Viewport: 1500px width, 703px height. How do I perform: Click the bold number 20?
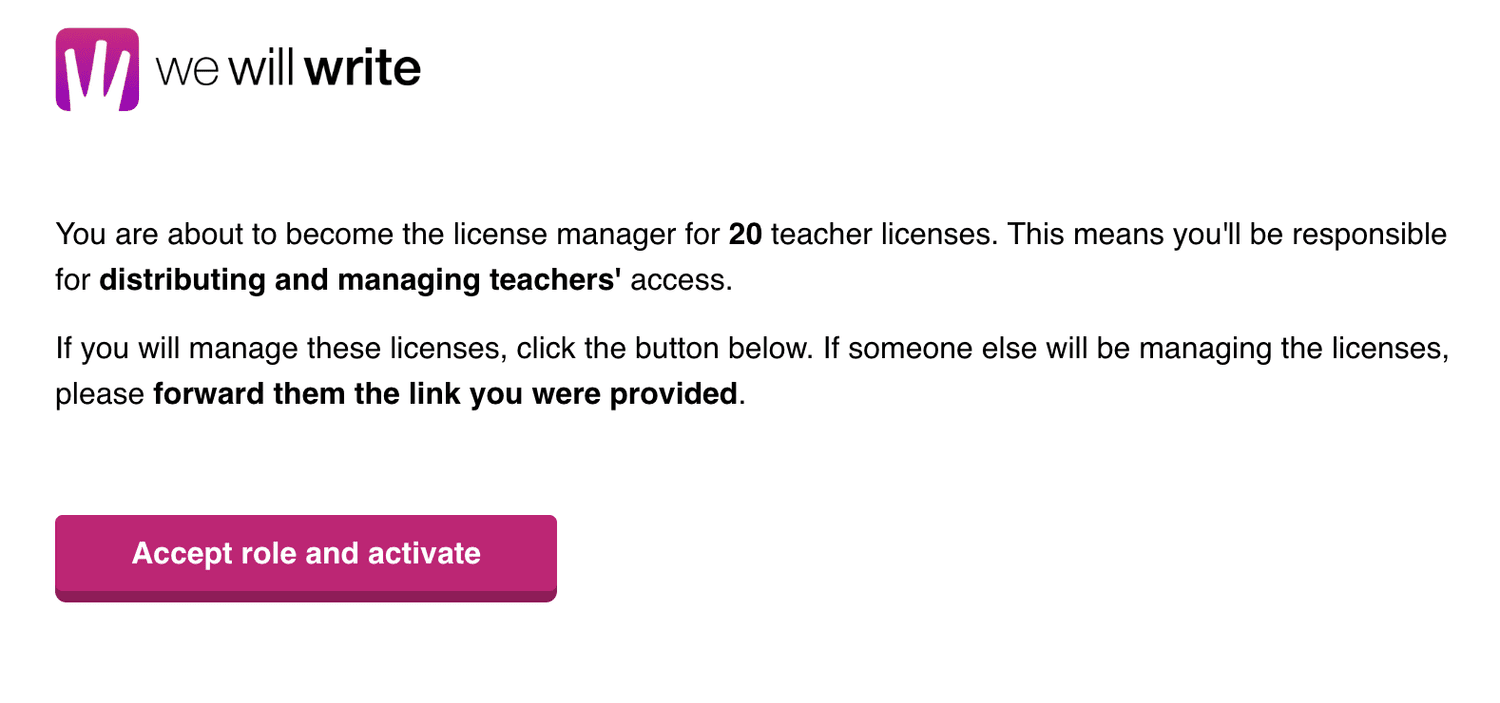[x=745, y=235]
